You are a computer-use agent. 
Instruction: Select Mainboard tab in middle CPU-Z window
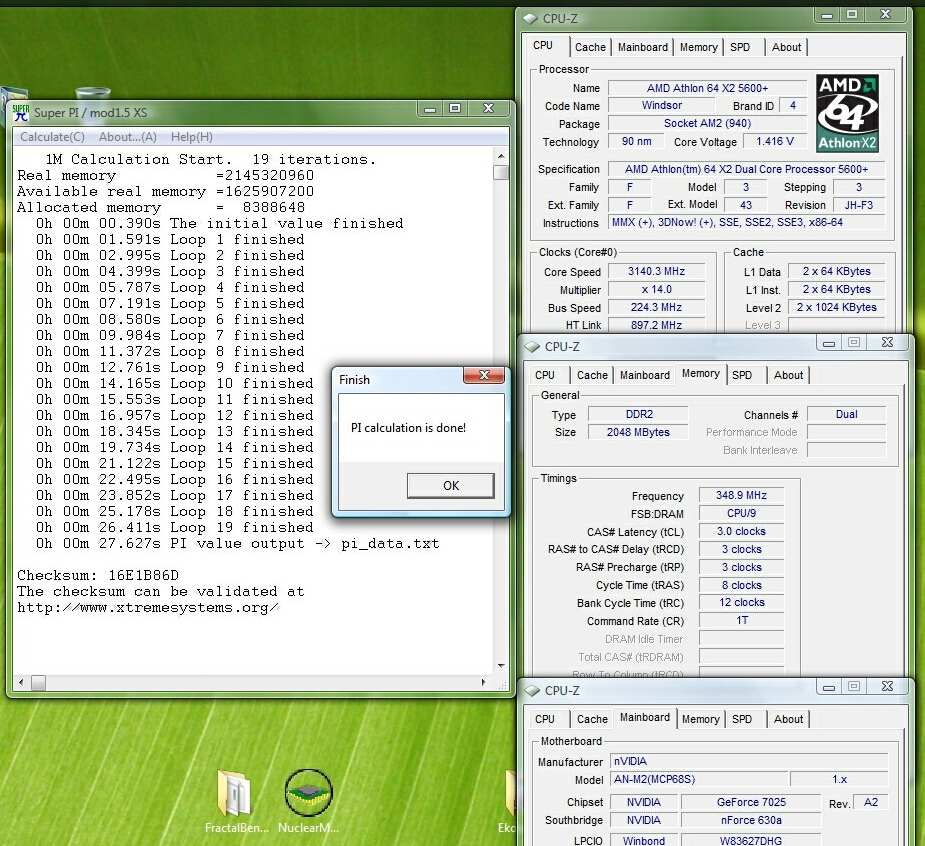645,375
